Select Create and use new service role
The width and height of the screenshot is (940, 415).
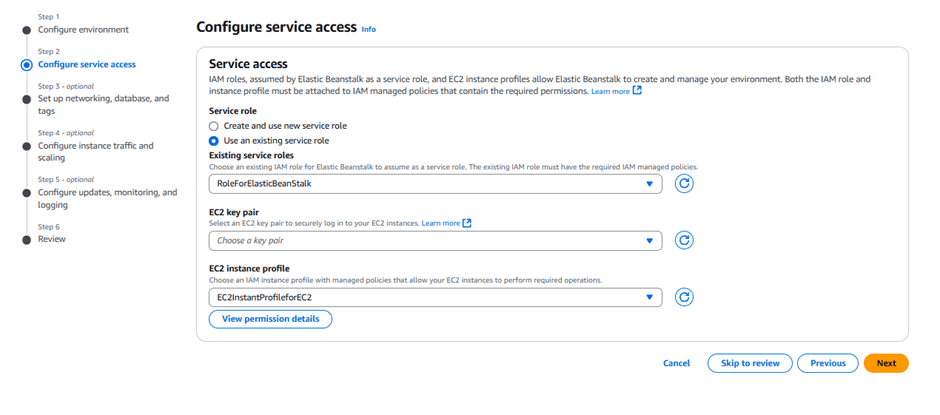(214, 126)
